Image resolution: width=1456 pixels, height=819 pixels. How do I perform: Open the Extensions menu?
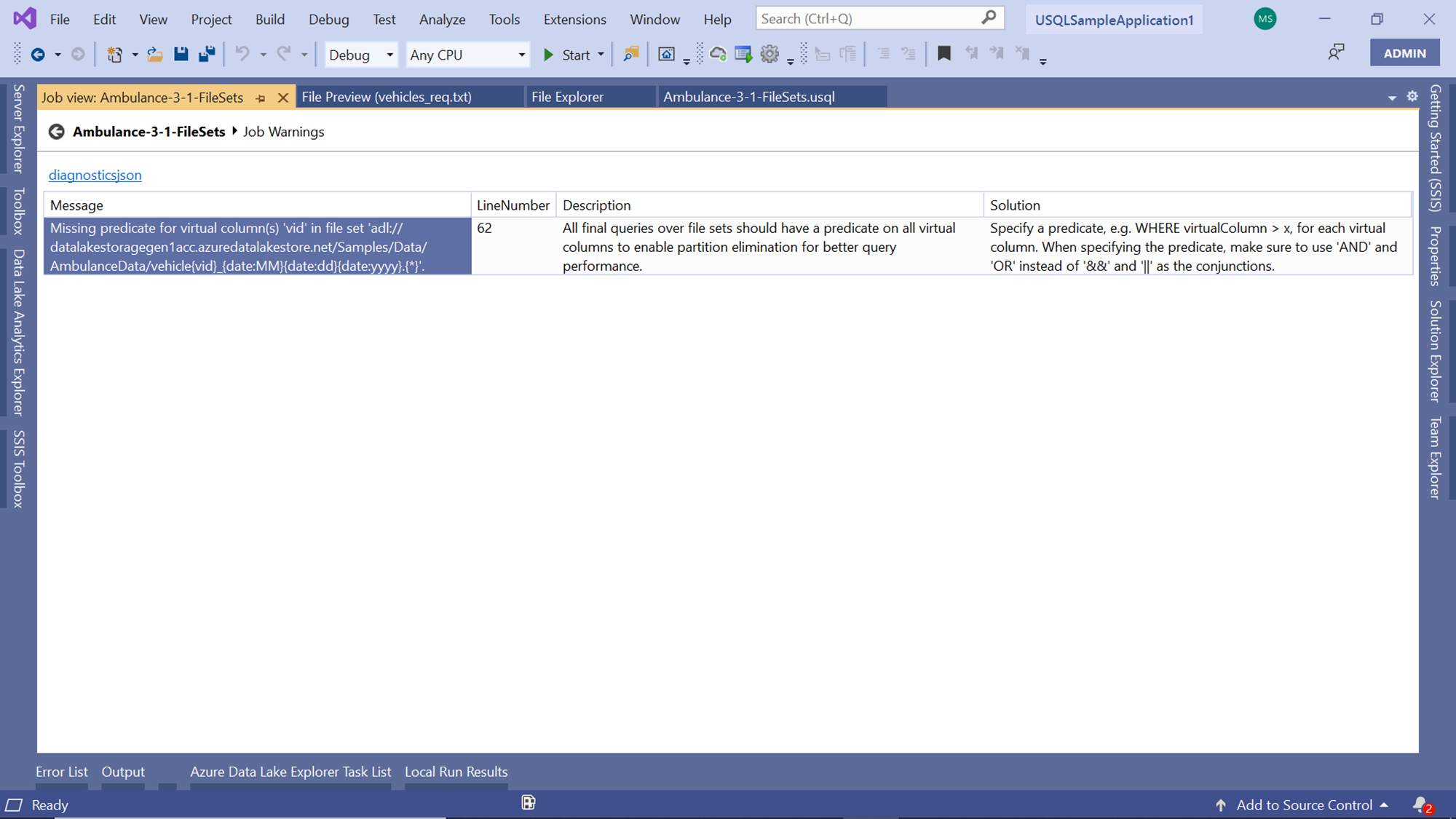574,20
